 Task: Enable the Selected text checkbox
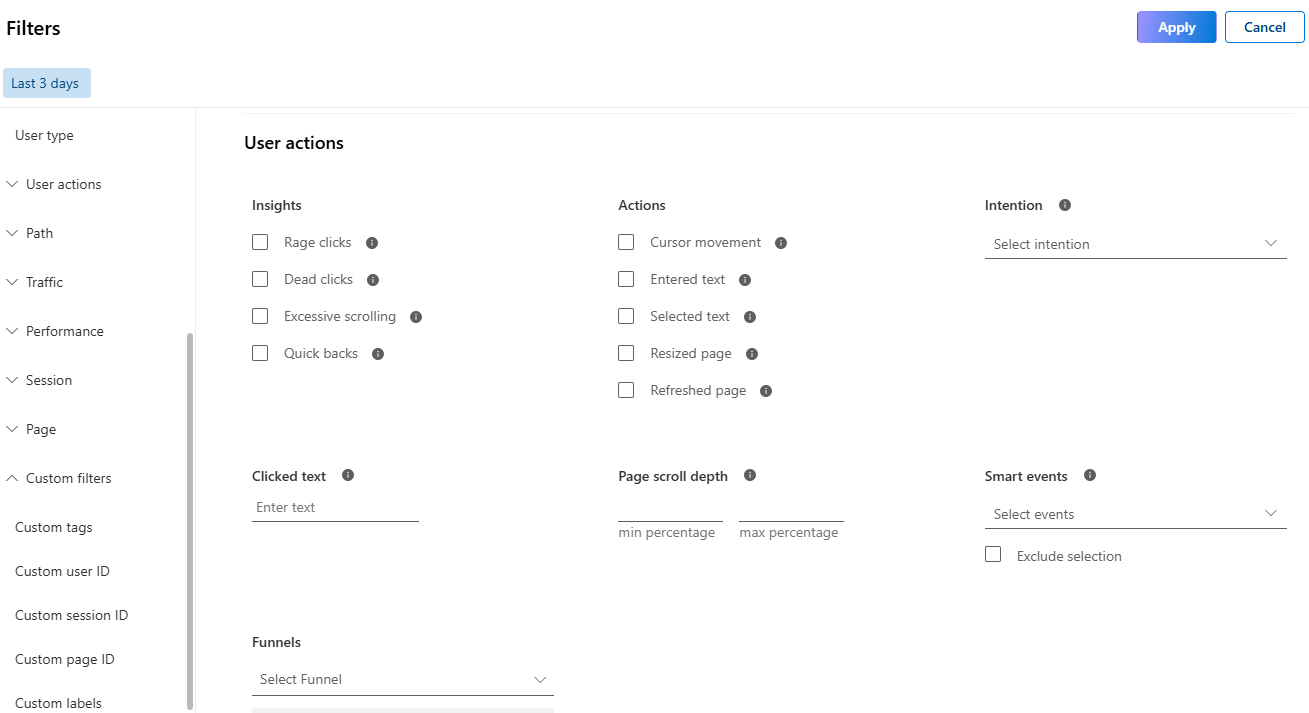coord(626,316)
